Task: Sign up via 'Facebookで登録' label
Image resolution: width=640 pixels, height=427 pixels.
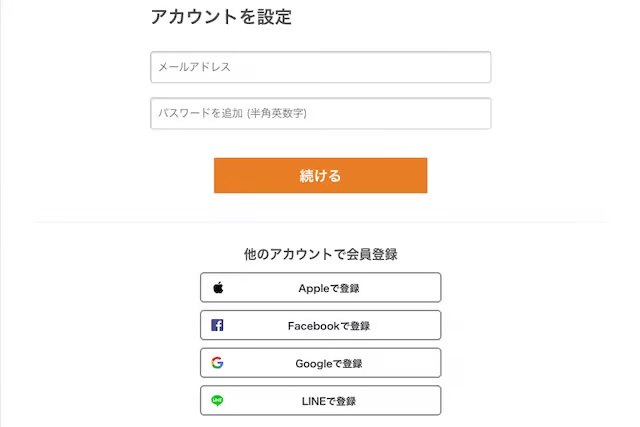Action: [328, 326]
